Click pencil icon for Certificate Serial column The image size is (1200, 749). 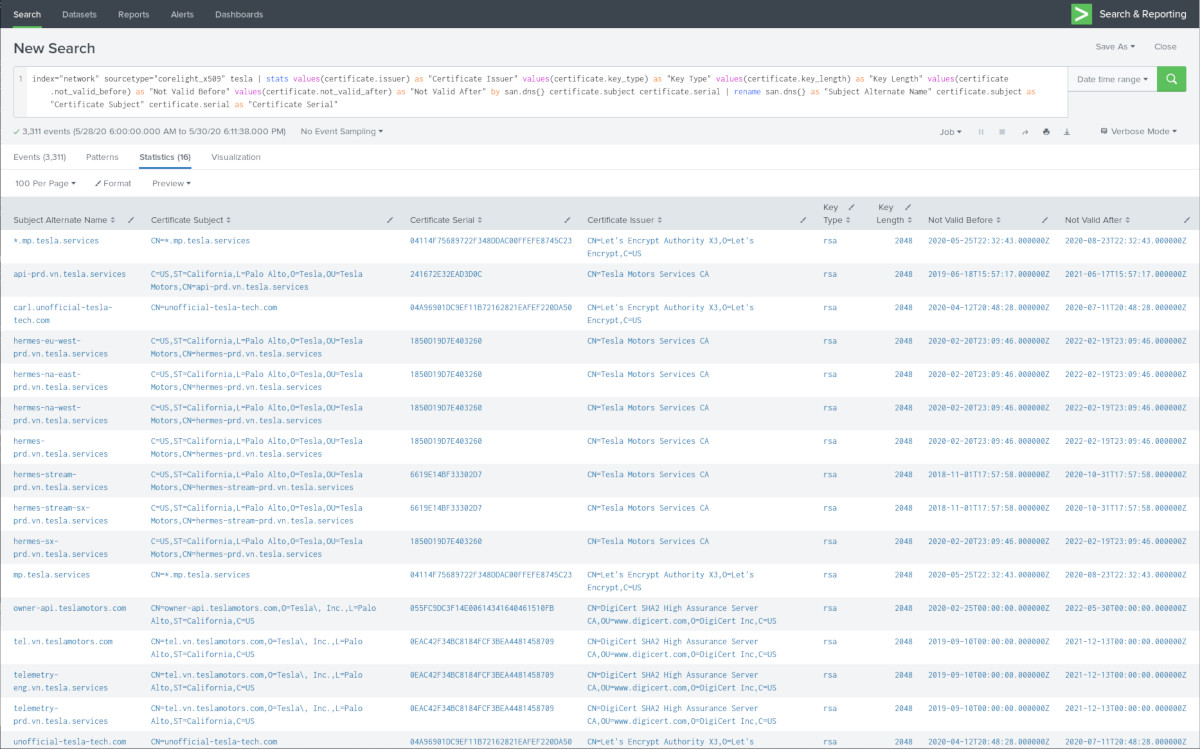(567, 220)
